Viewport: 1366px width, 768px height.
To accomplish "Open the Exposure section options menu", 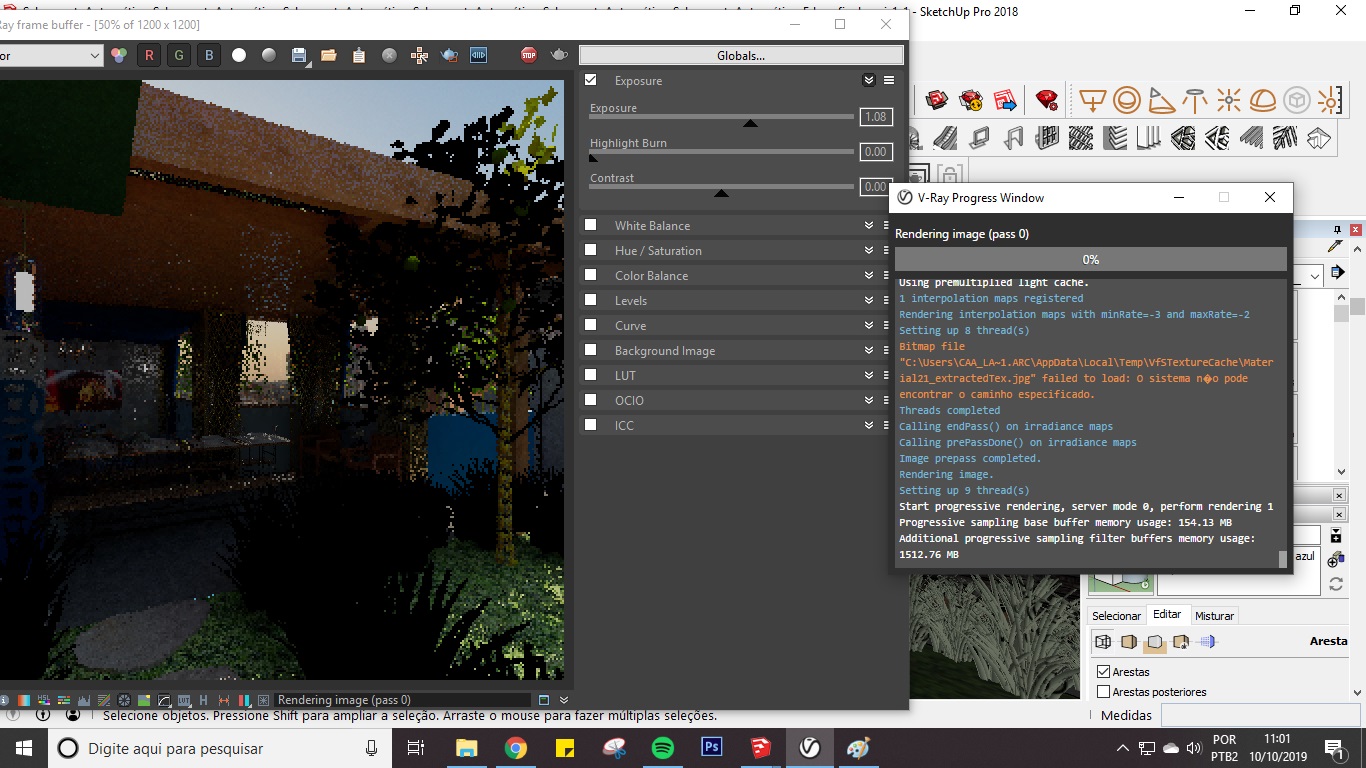I will (x=888, y=80).
